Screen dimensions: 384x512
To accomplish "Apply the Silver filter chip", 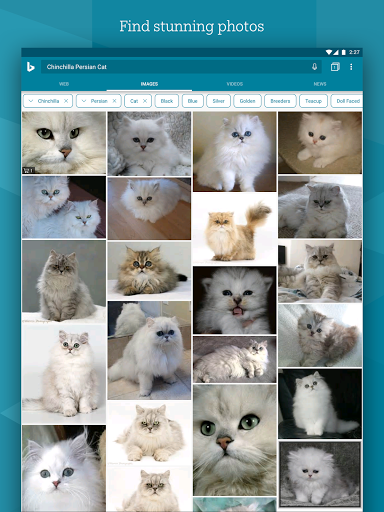I will coord(218,101).
